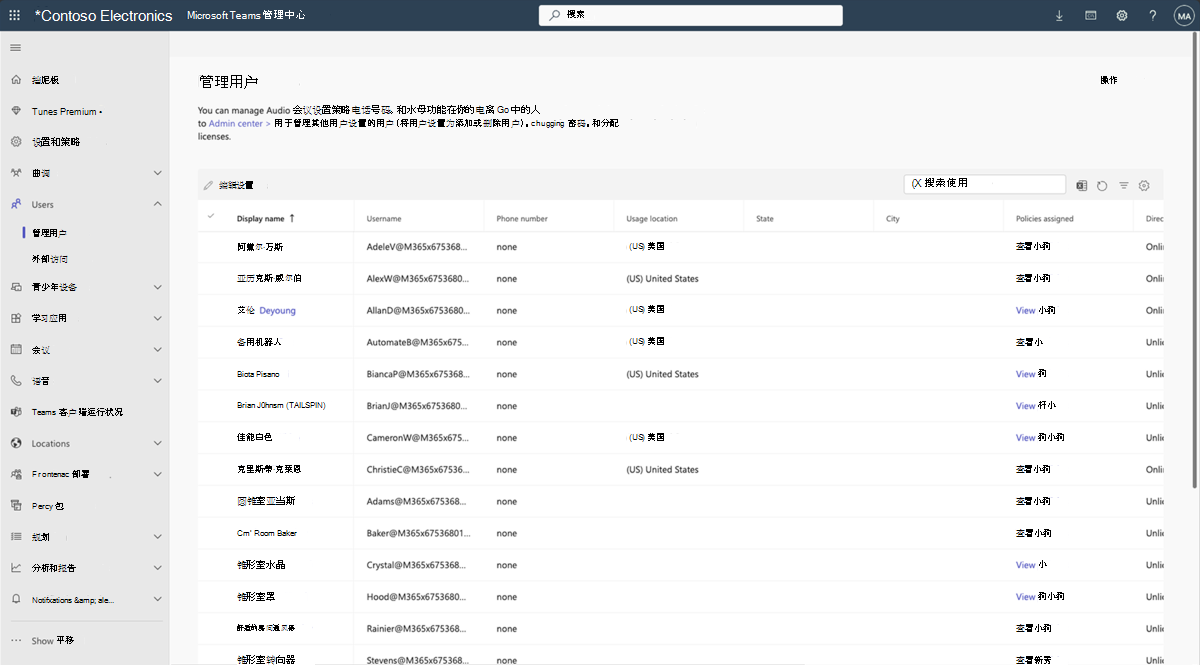Open the help question mark icon

tap(1153, 15)
